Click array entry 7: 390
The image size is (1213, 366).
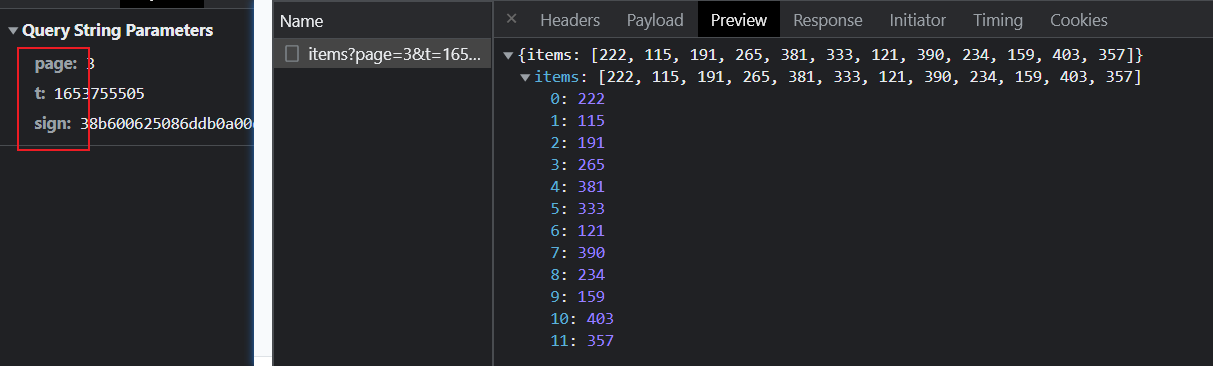(577, 253)
